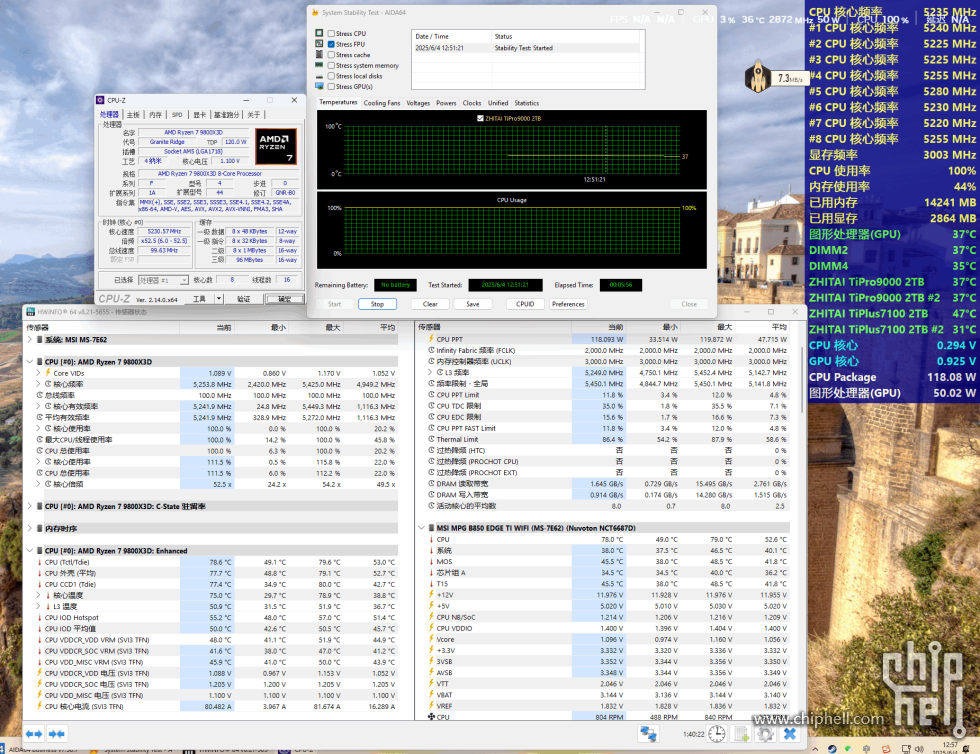Click HWiNFO blue X close-sensors icon
Screen dimensions: 980x754
click(x=789, y=734)
